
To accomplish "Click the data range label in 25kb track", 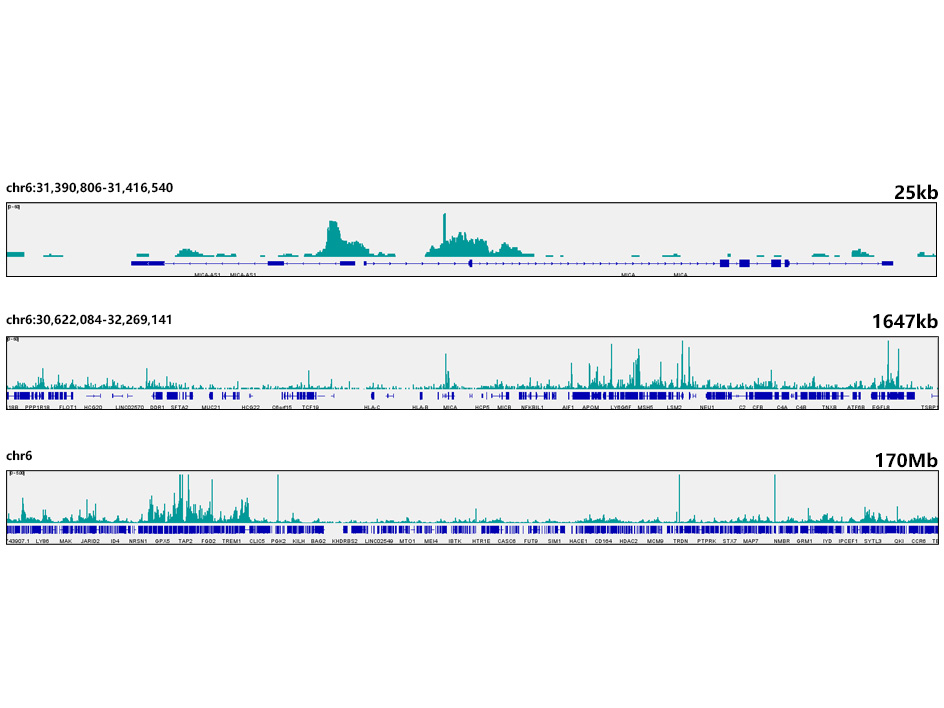I will [x=15, y=208].
